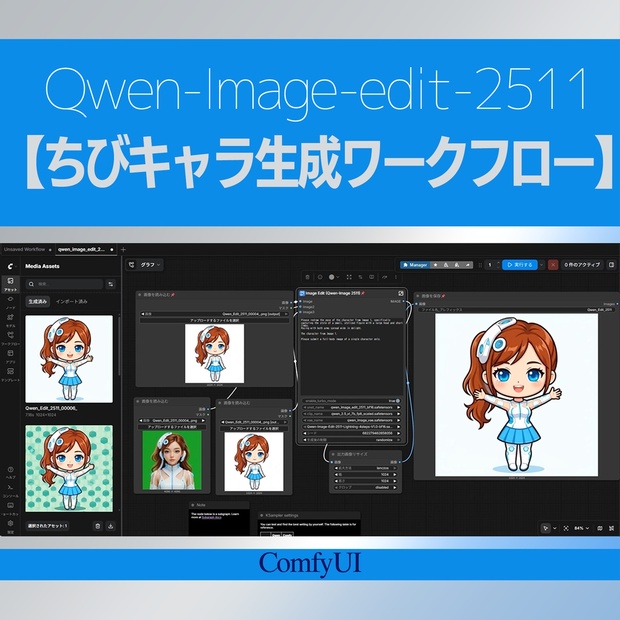Switch to qwen_image_edit_2... workflow tab

coord(86,250)
